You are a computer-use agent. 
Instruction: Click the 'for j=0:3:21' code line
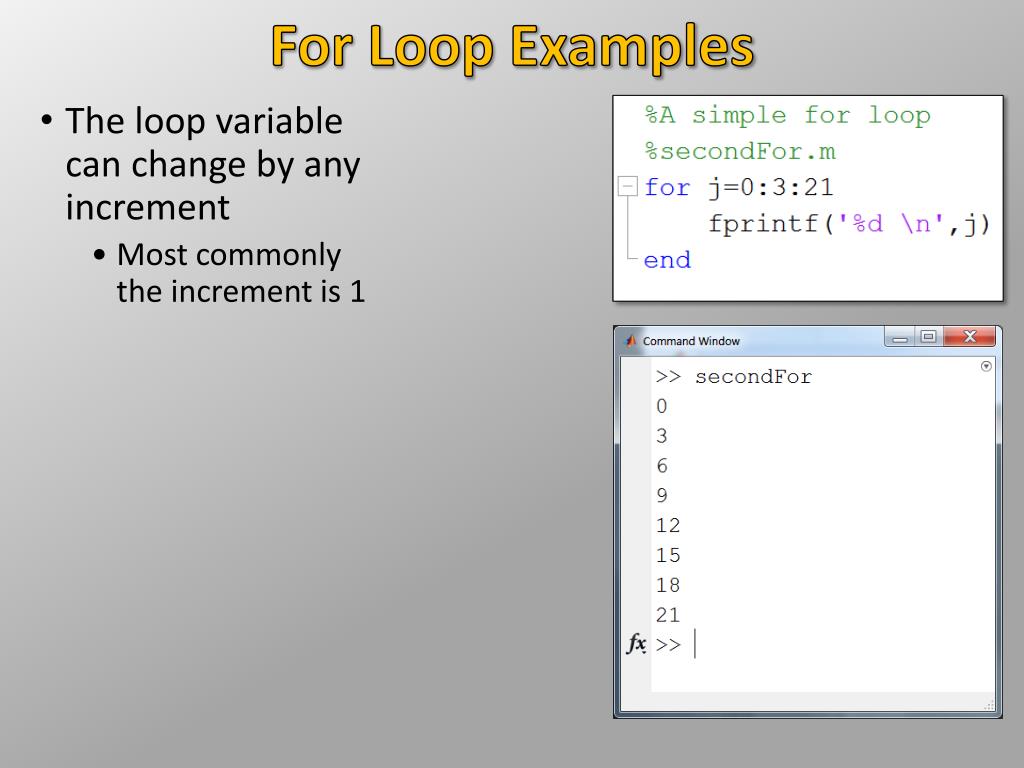(739, 187)
